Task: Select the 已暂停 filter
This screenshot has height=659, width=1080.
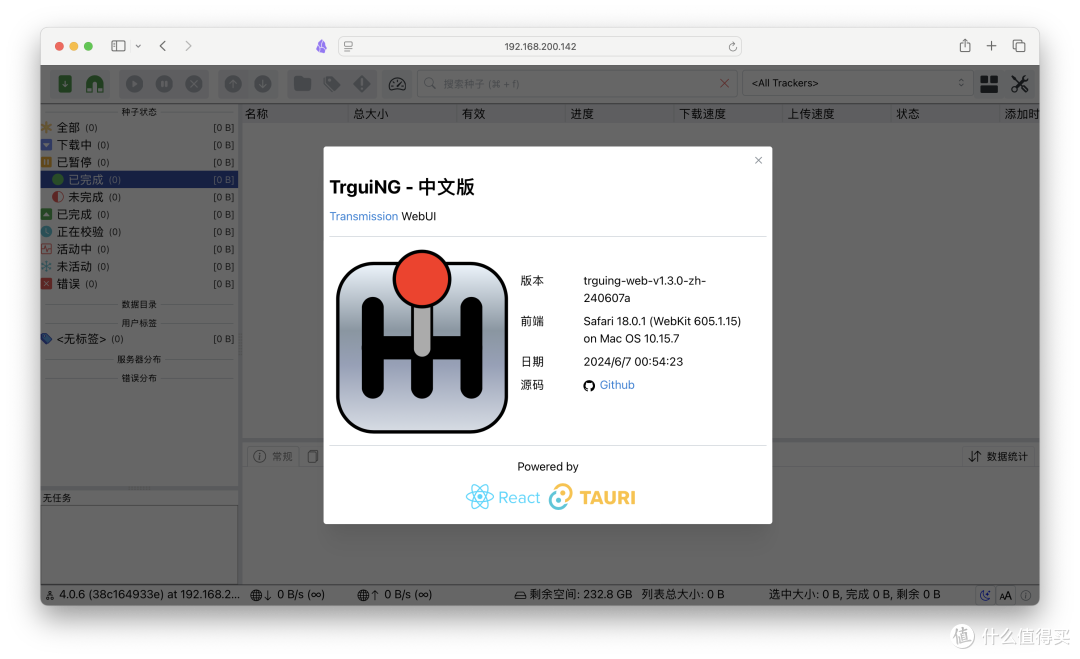Action: tap(138, 162)
